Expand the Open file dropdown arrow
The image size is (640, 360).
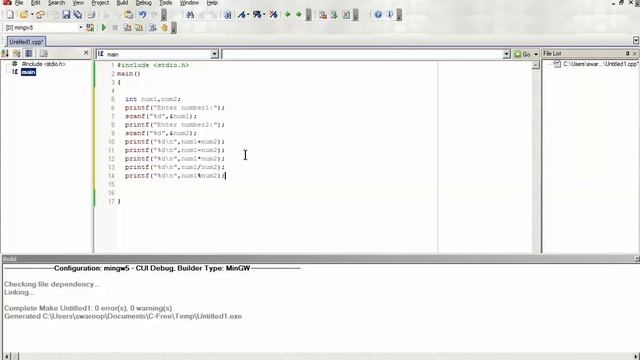pyautogui.click(x=32, y=15)
